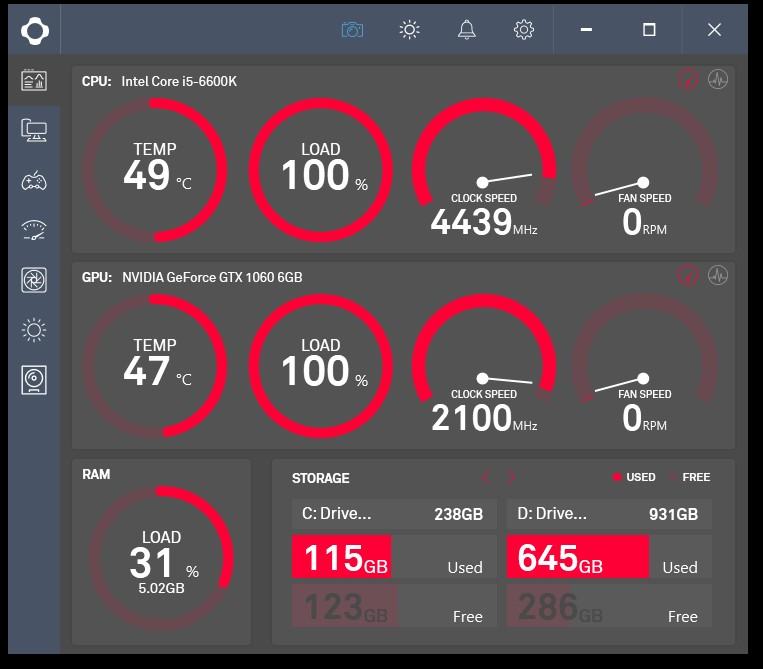Click the CPU TEMP 49 °C gauge
Screen dimensions: 763x669
click(155, 170)
